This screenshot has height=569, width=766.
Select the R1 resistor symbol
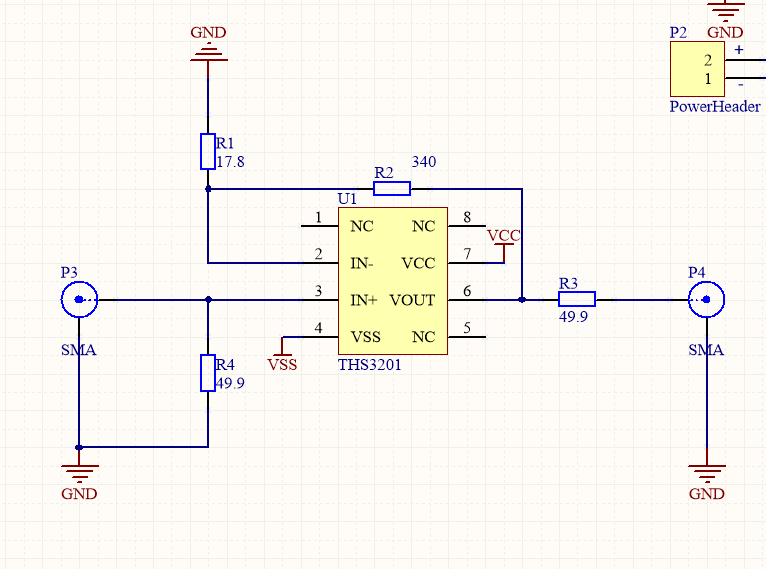pos(208,151)
